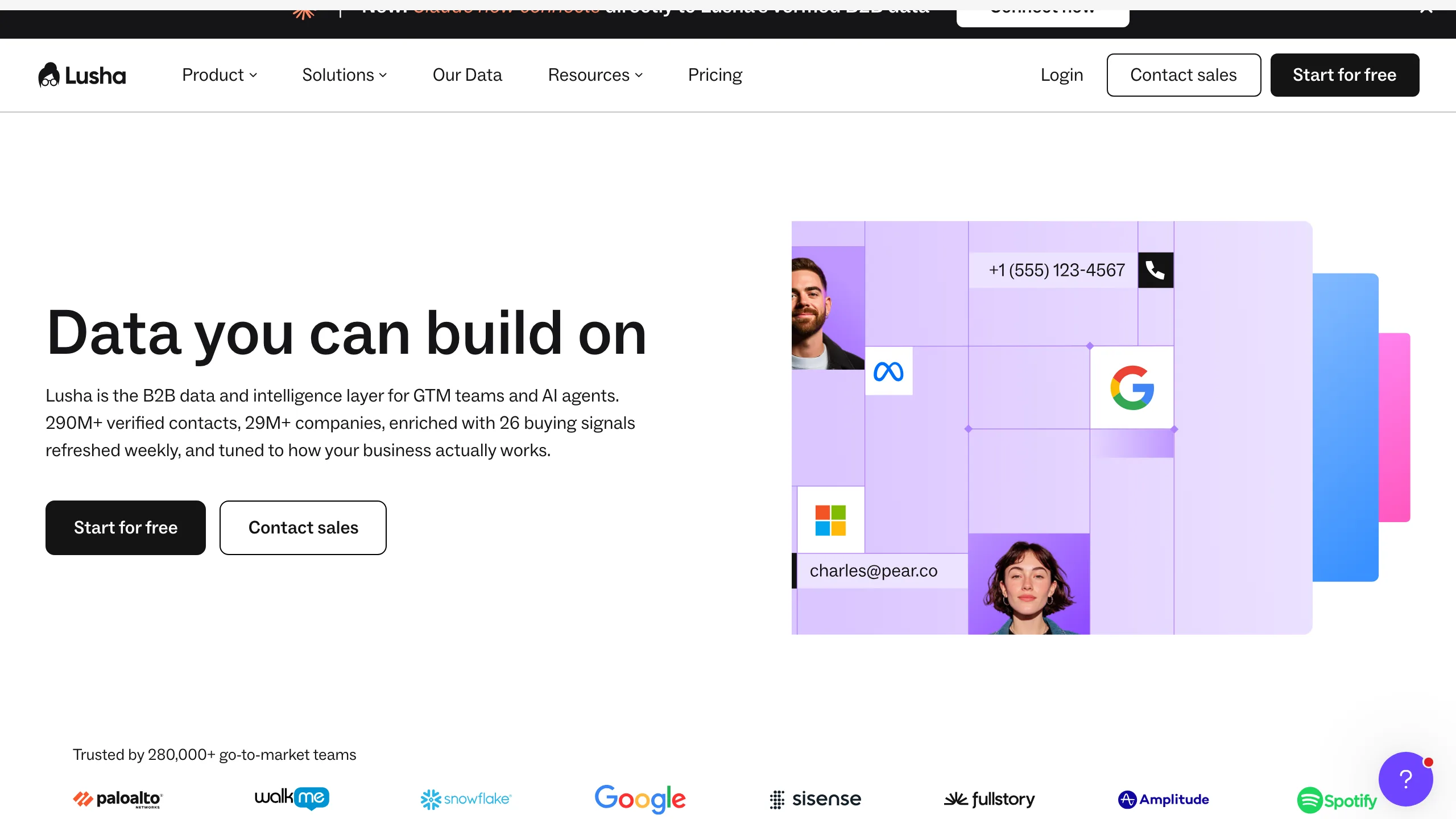This screenshot has width=1456, height=819.
Task: Click the woman portrait thumbnail
Action: pos(1029,584)
